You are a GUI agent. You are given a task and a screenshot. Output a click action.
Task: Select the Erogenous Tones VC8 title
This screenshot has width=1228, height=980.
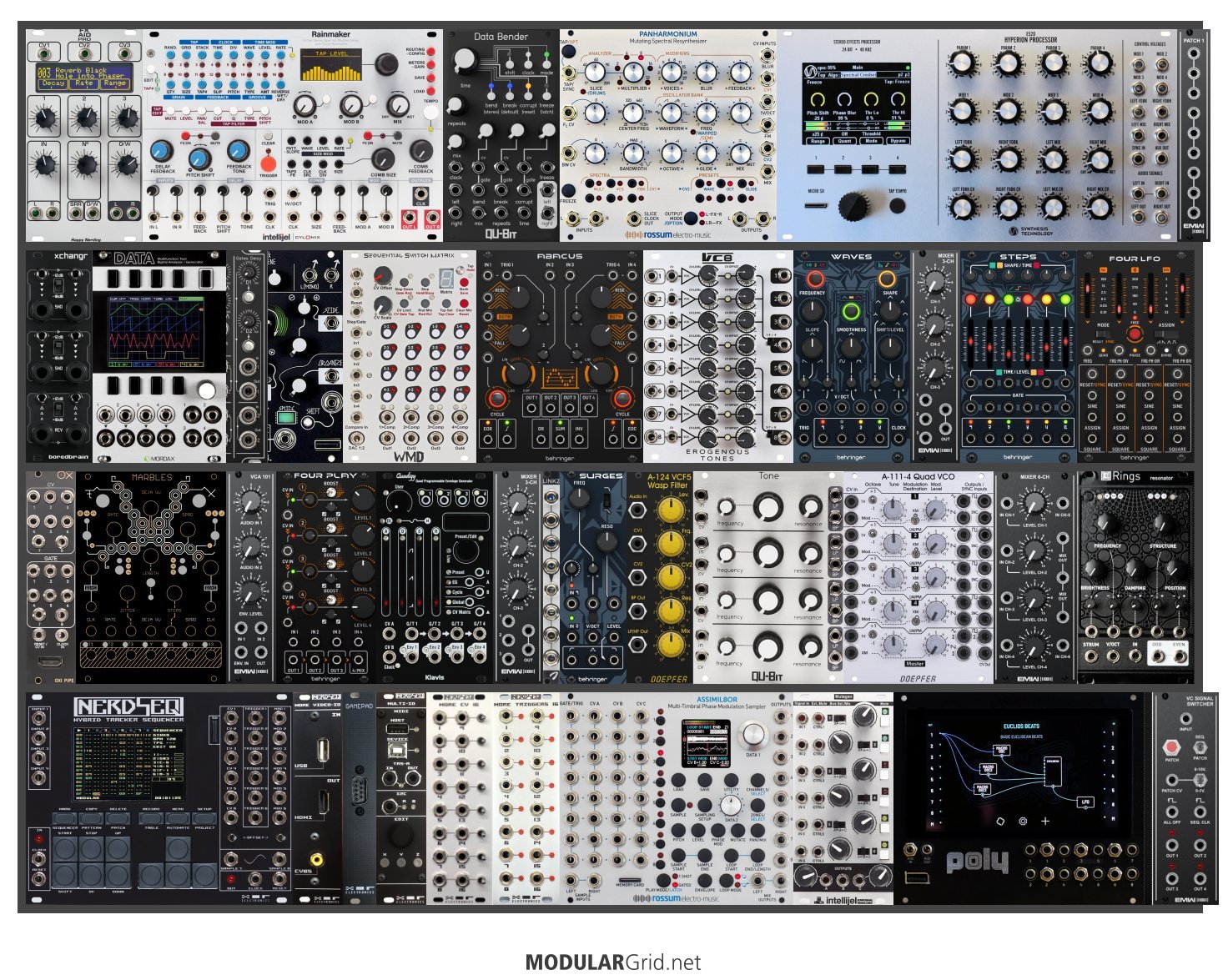[717, 257]
